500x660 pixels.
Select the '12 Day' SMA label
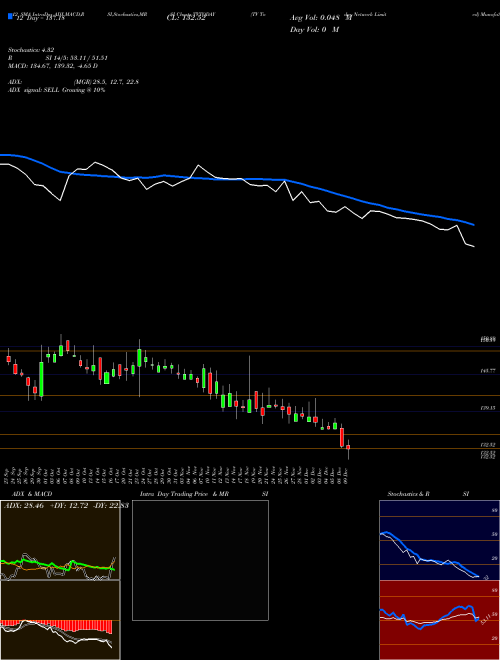click(x=40, y=18)
